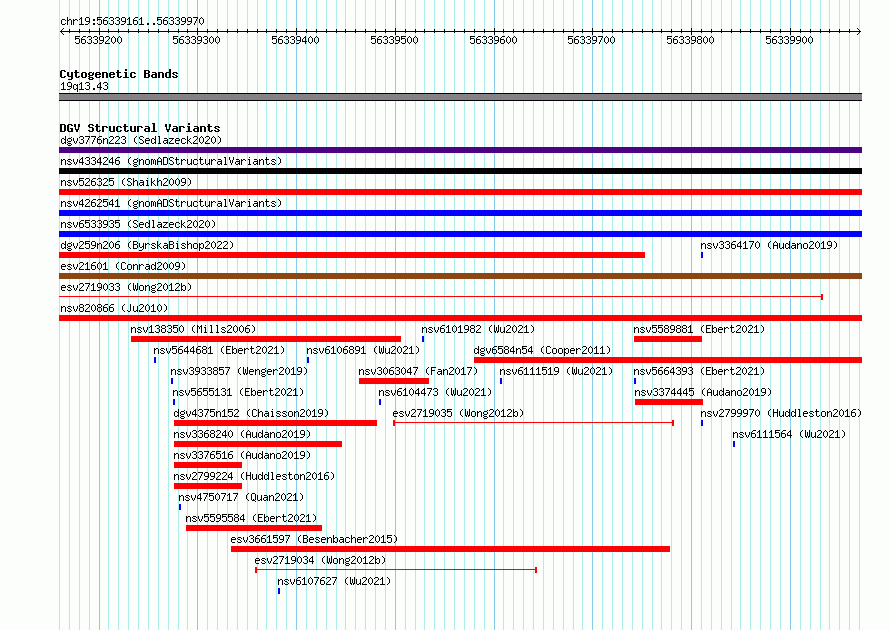Click the black nsv4334246 variant bar

click(x=460, y=171)
